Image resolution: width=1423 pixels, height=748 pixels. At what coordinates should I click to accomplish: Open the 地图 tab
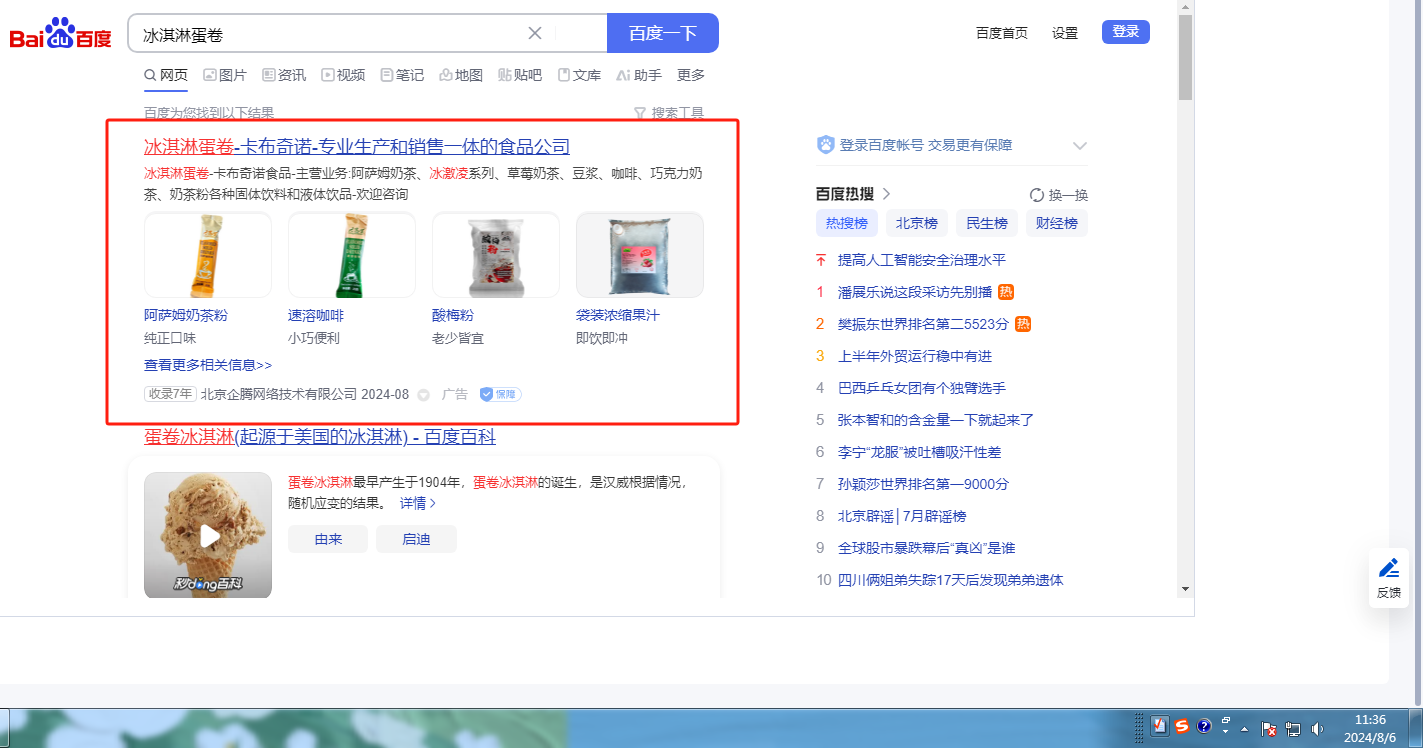click(461, 75)
